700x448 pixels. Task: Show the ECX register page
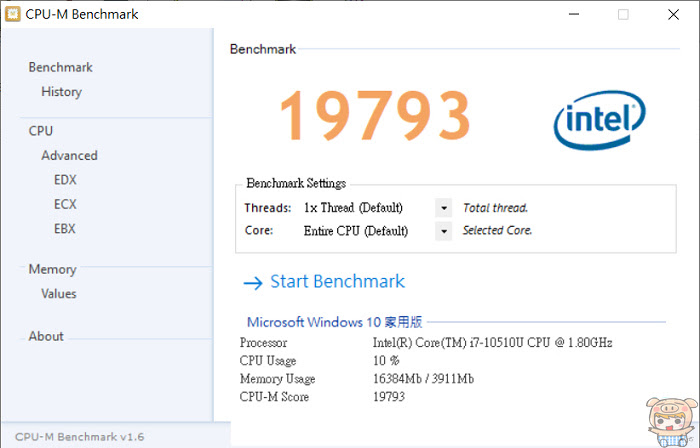[x=65, y=204]
